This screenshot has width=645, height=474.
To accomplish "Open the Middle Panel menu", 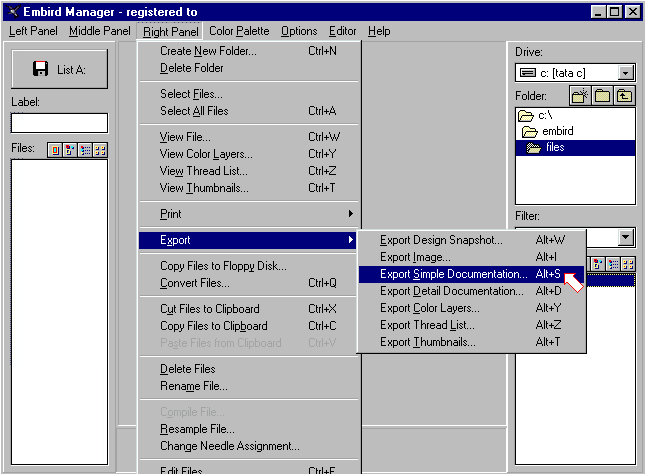I will click(100, 31).
